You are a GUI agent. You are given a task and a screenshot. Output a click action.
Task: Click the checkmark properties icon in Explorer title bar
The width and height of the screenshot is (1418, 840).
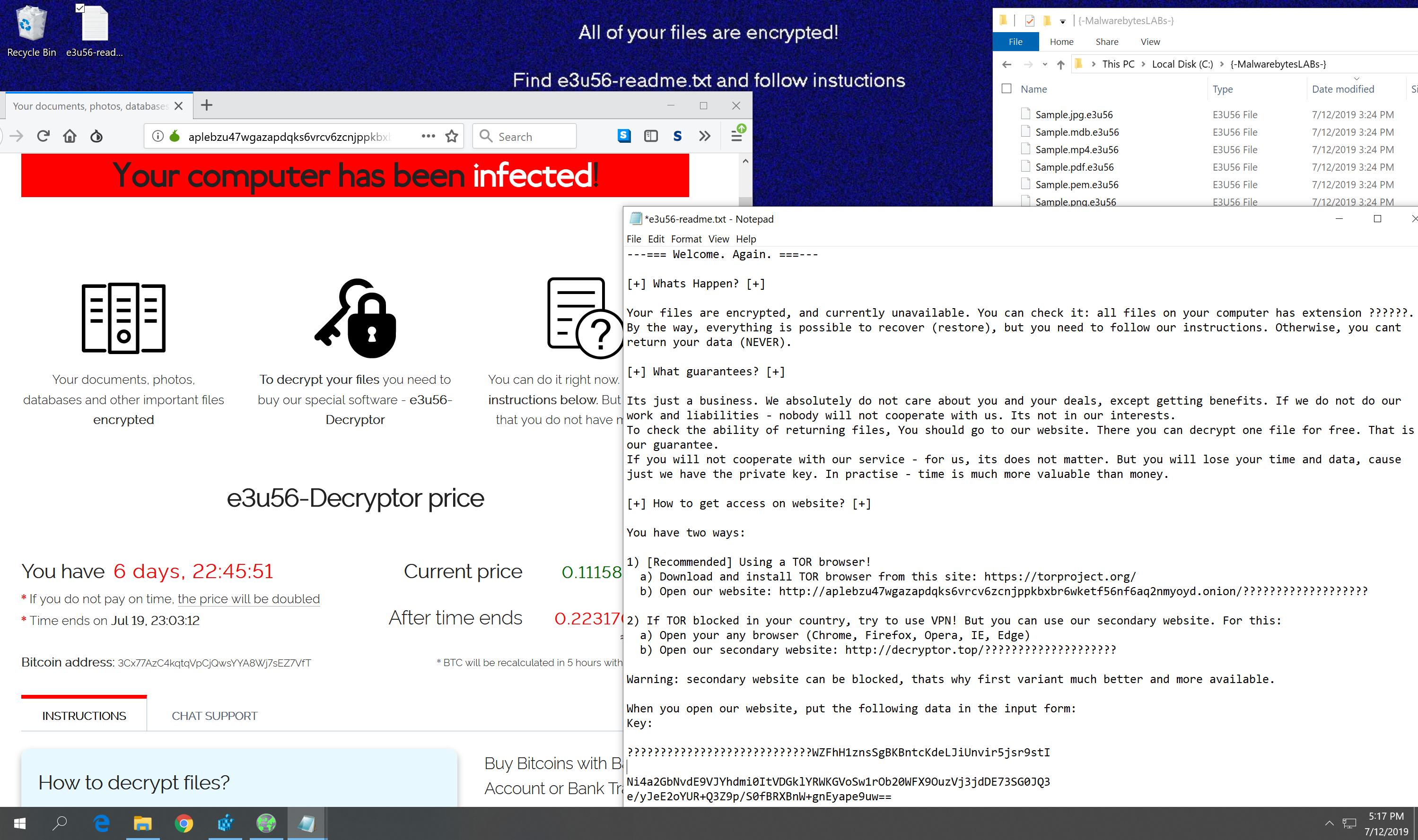tap(1030, 21)
